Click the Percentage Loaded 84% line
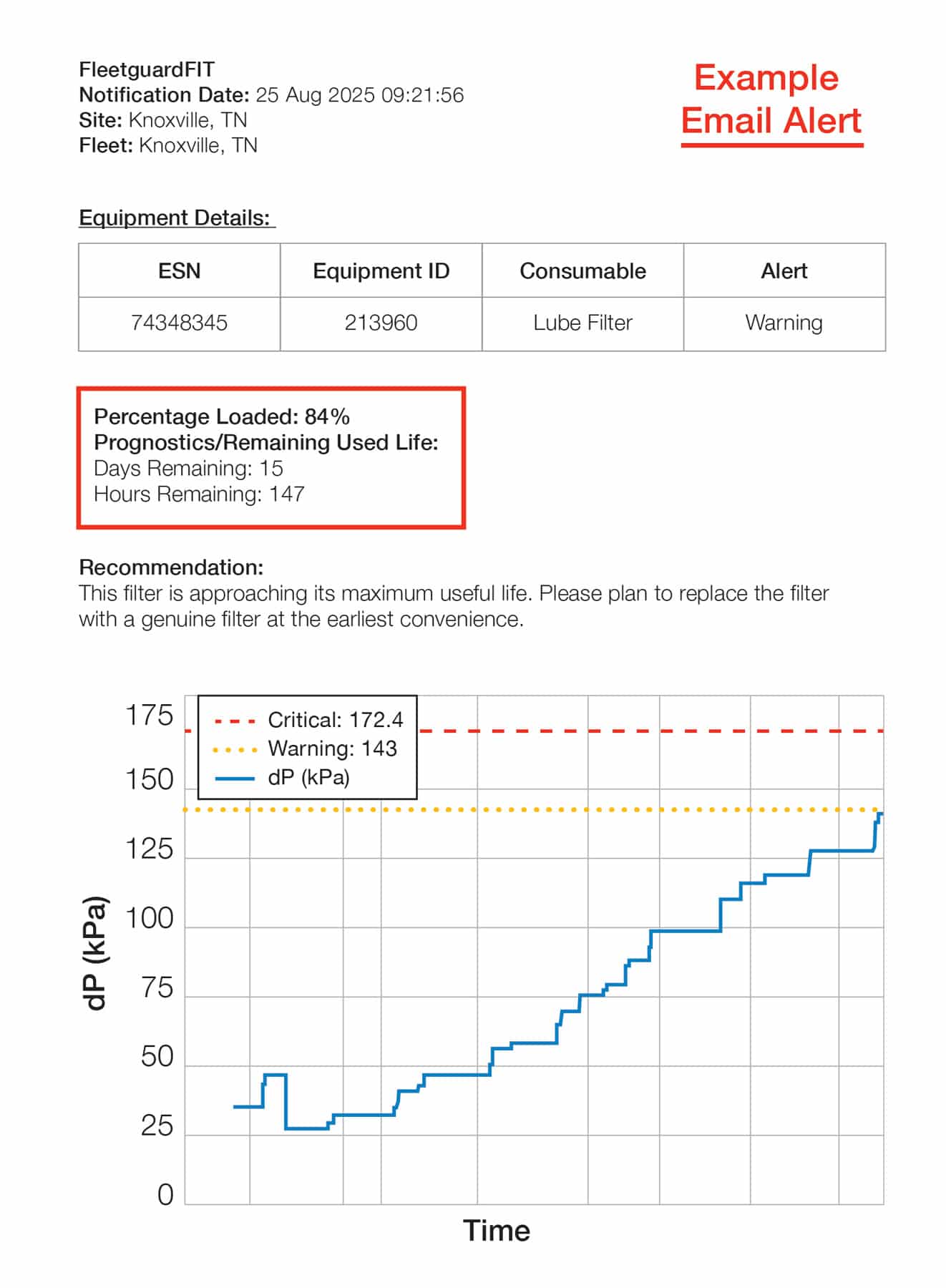The width and height of the screenshot is (946, 1288). click(222, 416)
